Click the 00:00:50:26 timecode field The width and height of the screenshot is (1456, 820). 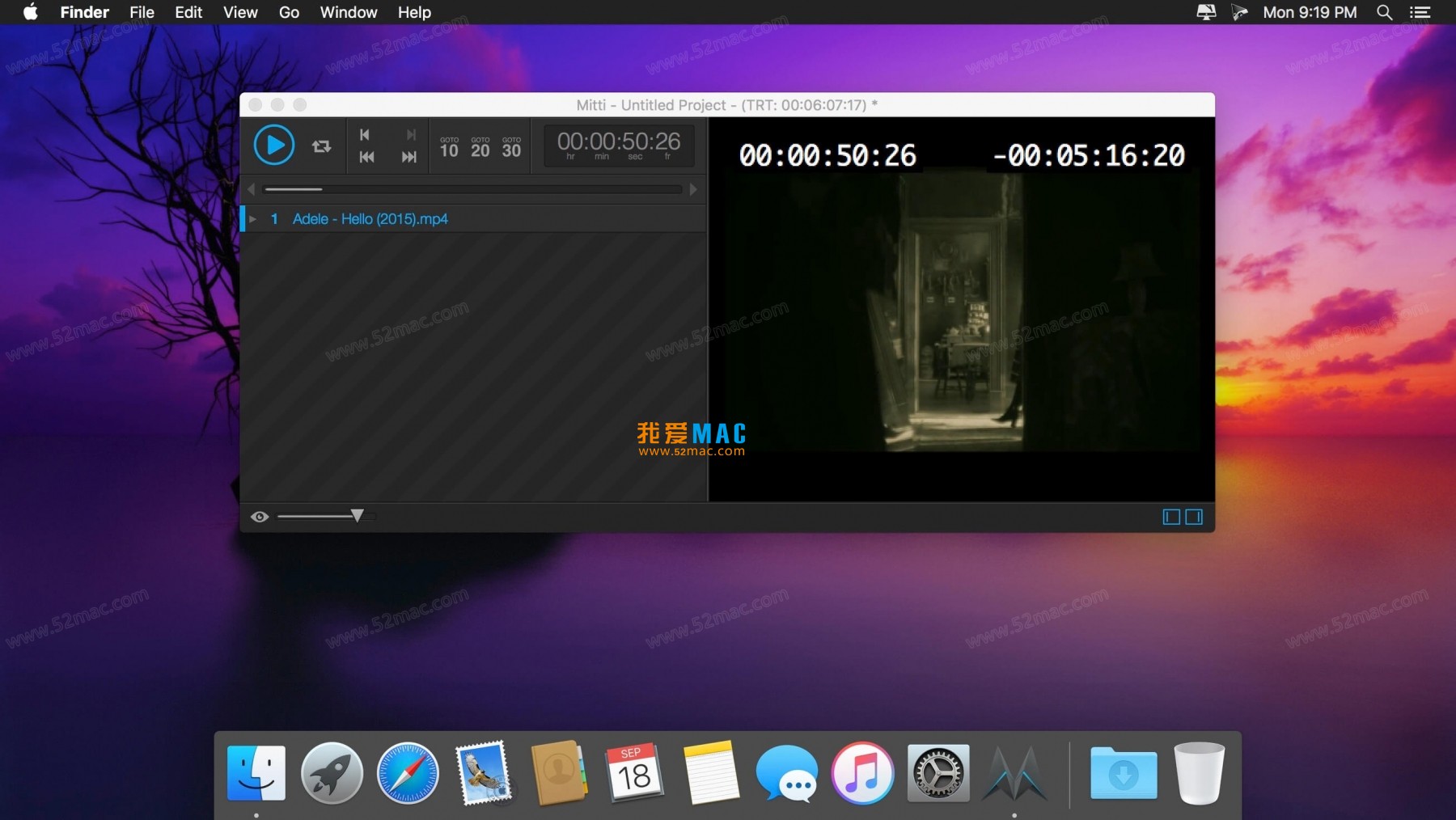(619, 146)
